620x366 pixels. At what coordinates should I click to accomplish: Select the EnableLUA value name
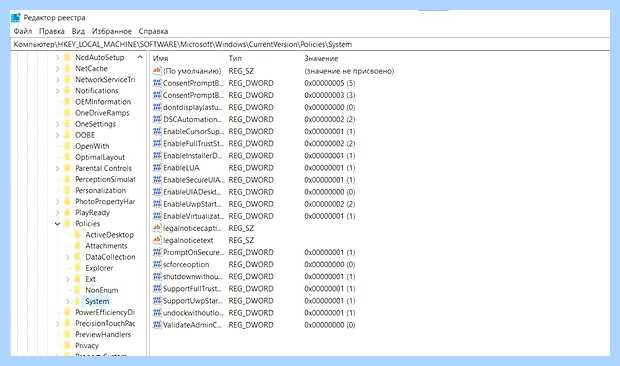click(181, 168)
